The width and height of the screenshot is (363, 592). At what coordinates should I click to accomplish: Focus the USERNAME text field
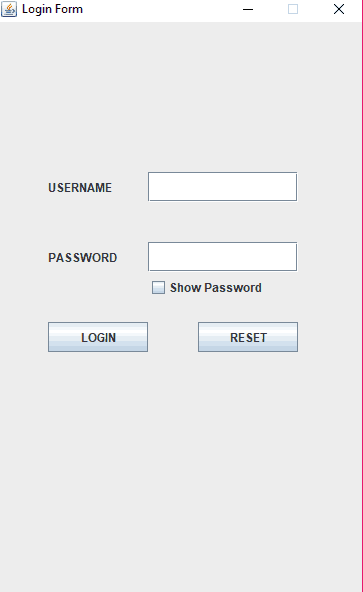click(x=222, y=187)
